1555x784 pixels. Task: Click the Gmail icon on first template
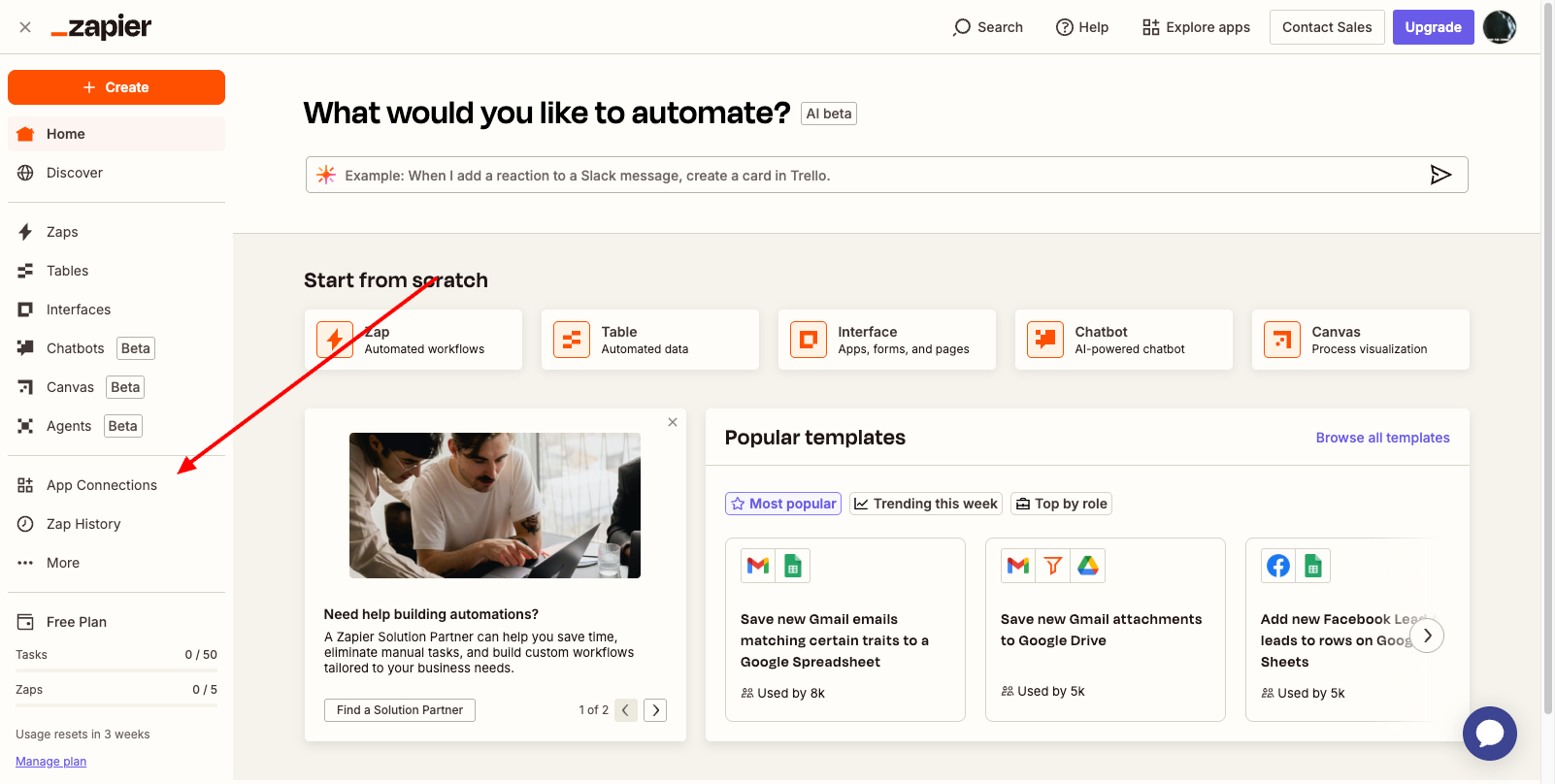click(x=758, y=566)
